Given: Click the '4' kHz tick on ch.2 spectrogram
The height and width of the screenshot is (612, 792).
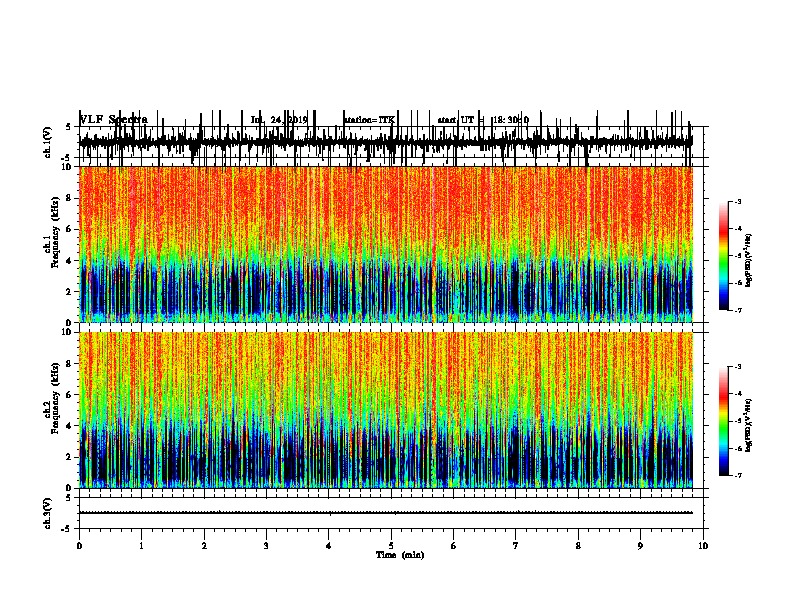Looking at the screenshot, I should tap(70, 426).
